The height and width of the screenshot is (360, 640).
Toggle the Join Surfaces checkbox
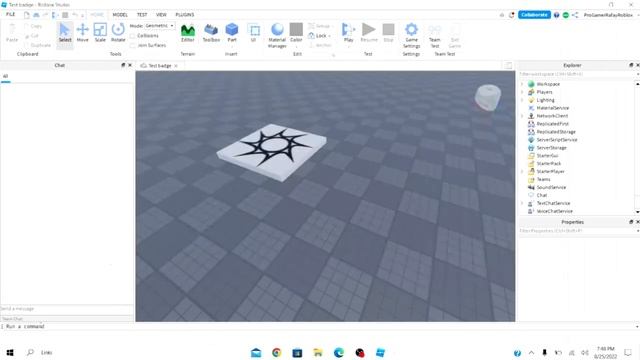click(x=133, y=45)
